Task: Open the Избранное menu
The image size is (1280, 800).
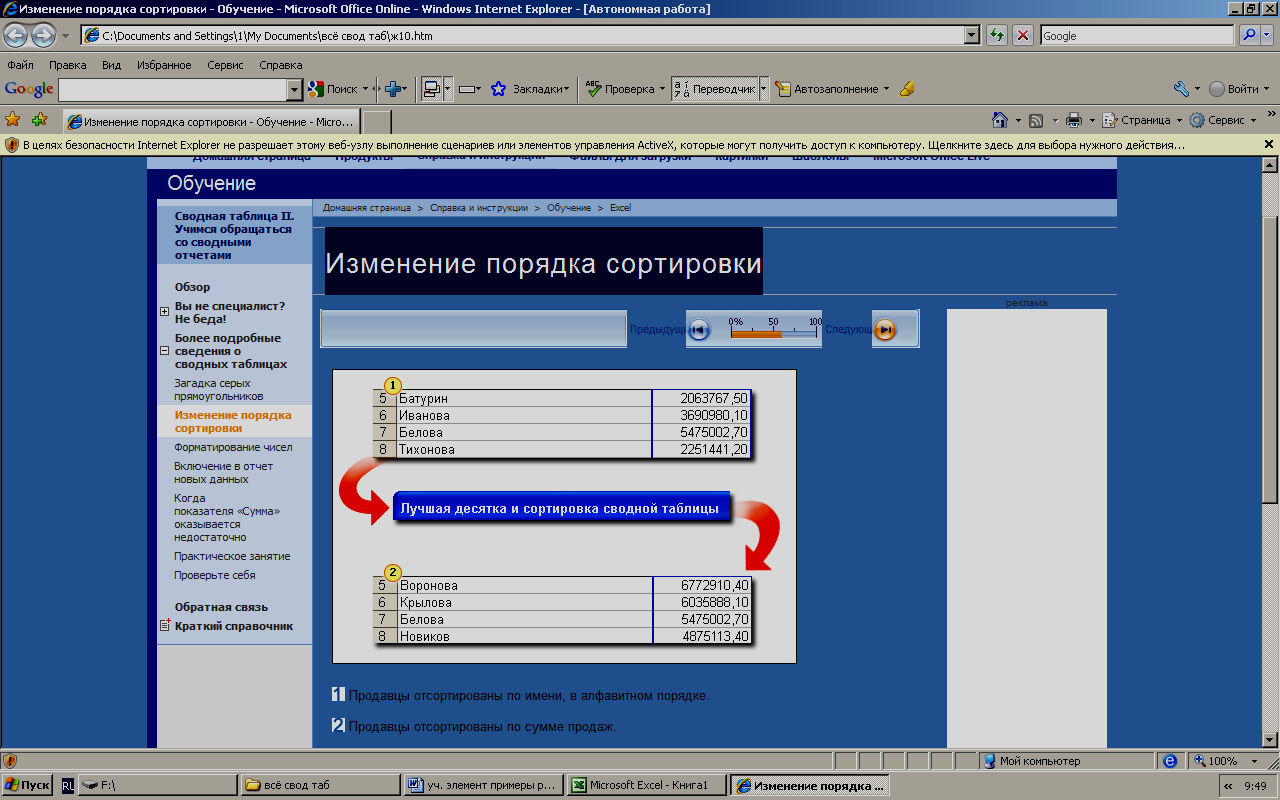Action: tap(165, 65)
